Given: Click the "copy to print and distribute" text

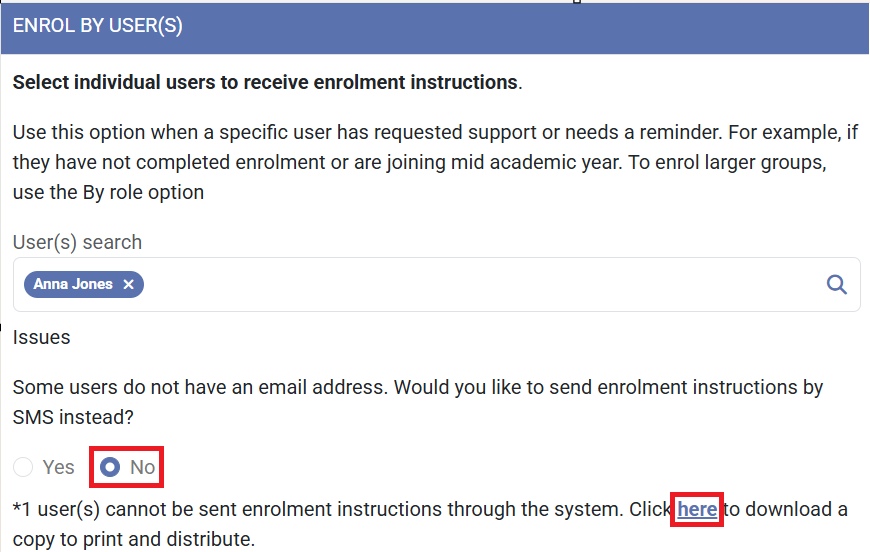Looking at the screenshot, I should 134,540.
